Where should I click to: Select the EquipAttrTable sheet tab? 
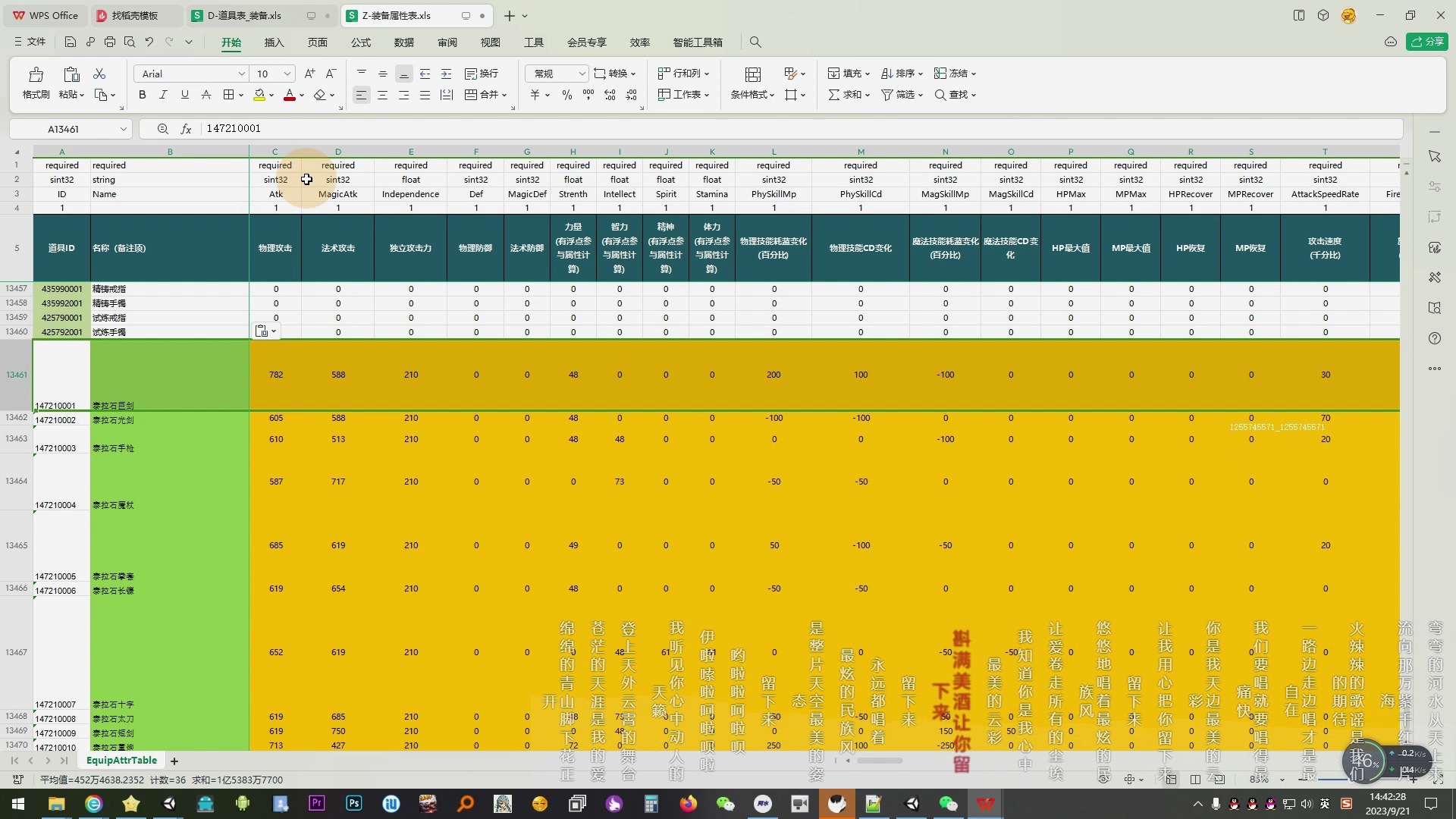[x=121, y=761]
